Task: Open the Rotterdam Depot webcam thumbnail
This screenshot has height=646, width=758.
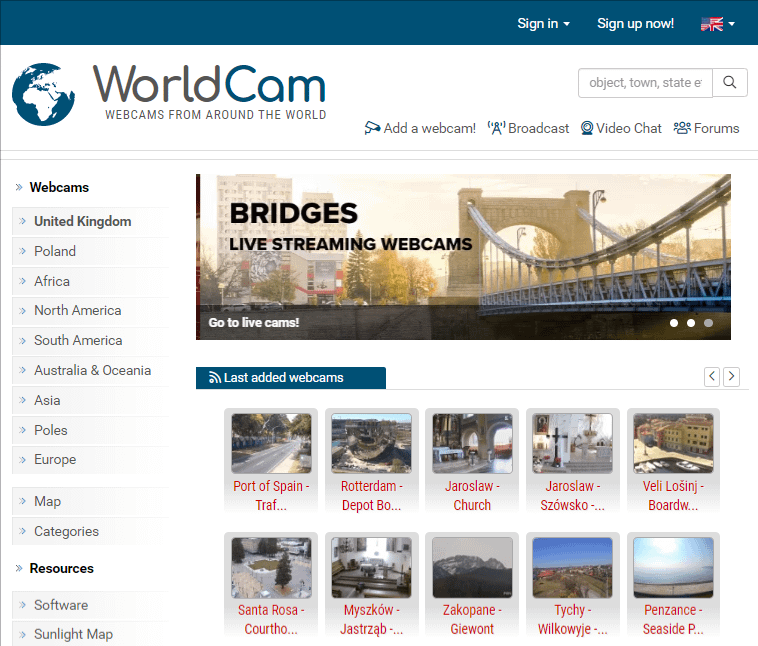Action: tap(371, 443)
